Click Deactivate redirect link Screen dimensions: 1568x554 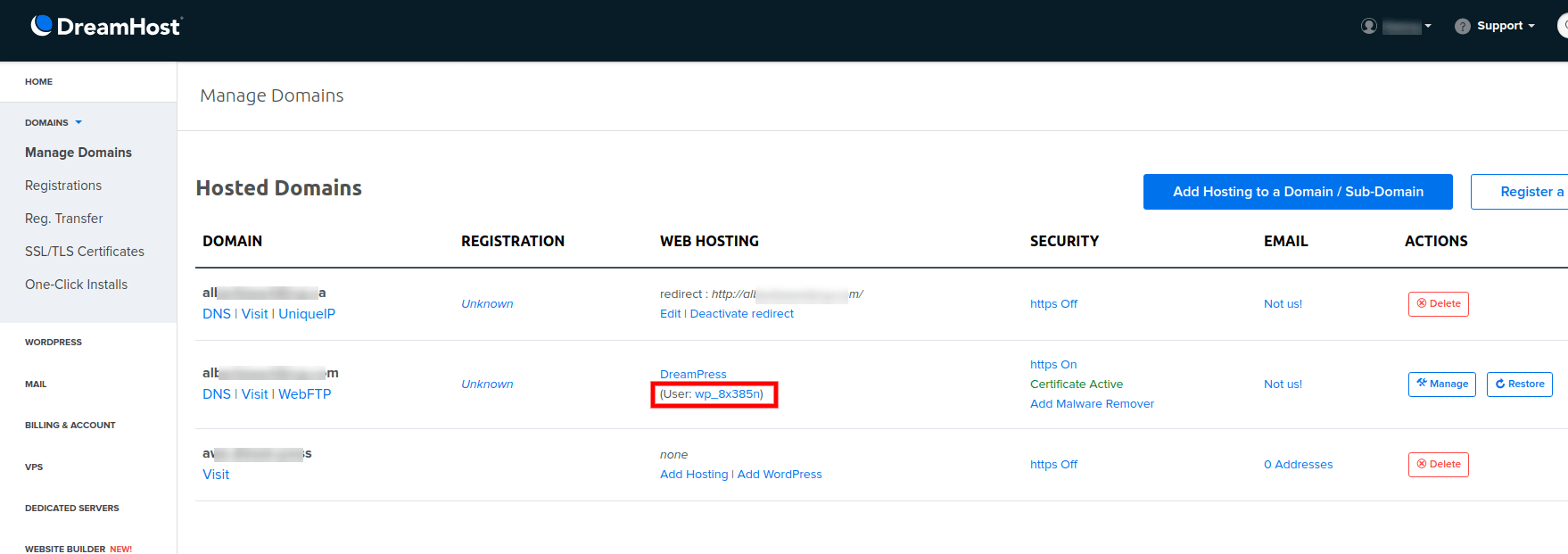coord(742,314)
